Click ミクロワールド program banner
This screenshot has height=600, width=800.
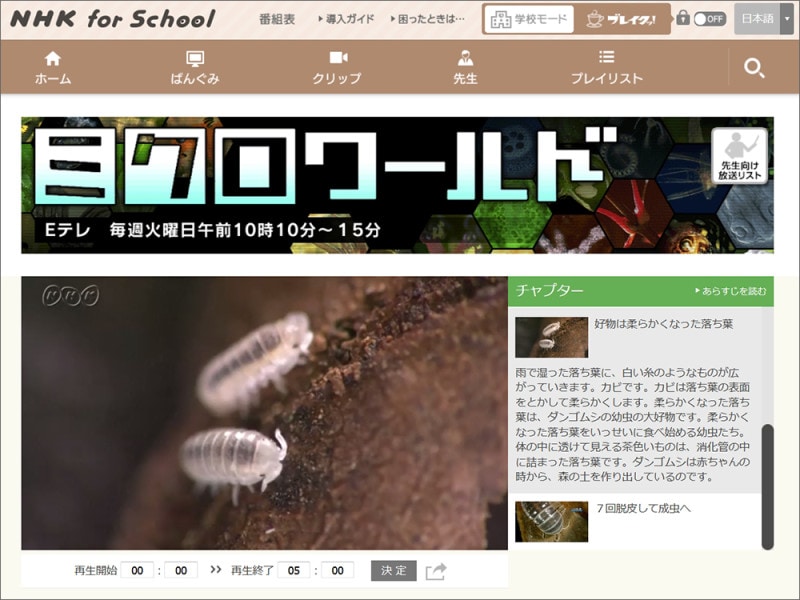[397, 185]
